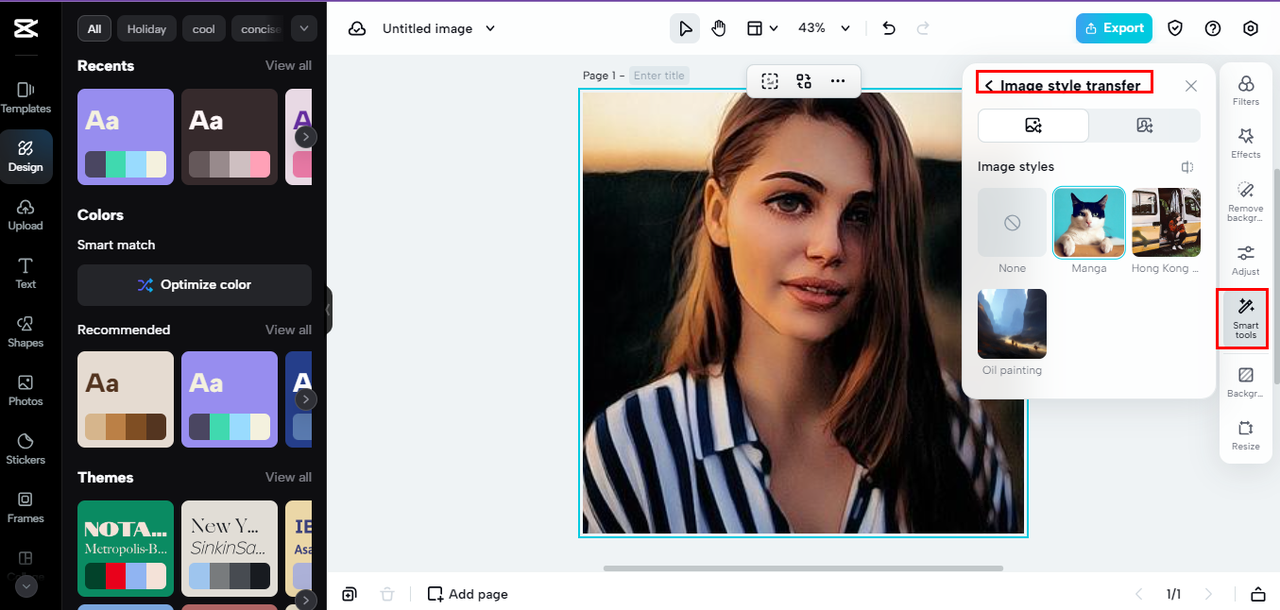
Task: Close the Image style transfer panel
Action: click(1191, 86)
